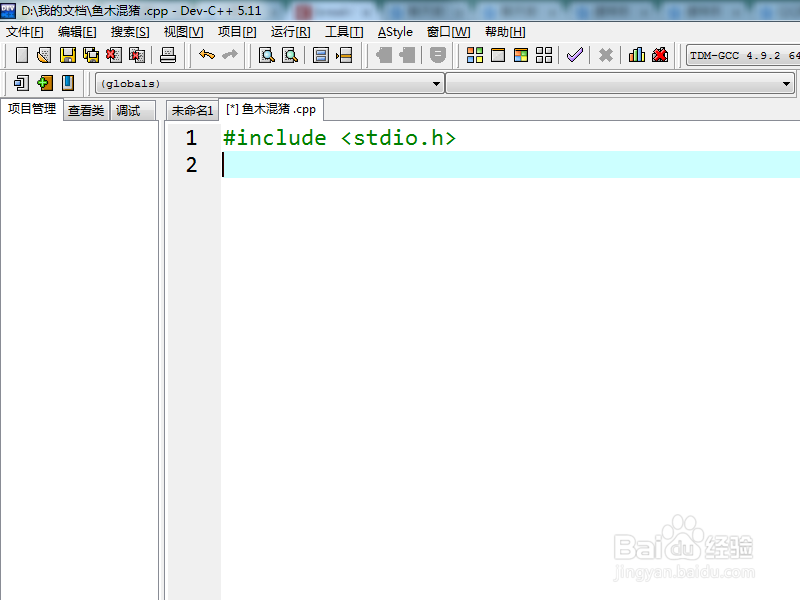The width and height of the screenshot is (800, 600).
Task: Open the empty function members dropdown
Action: [620, 84]
